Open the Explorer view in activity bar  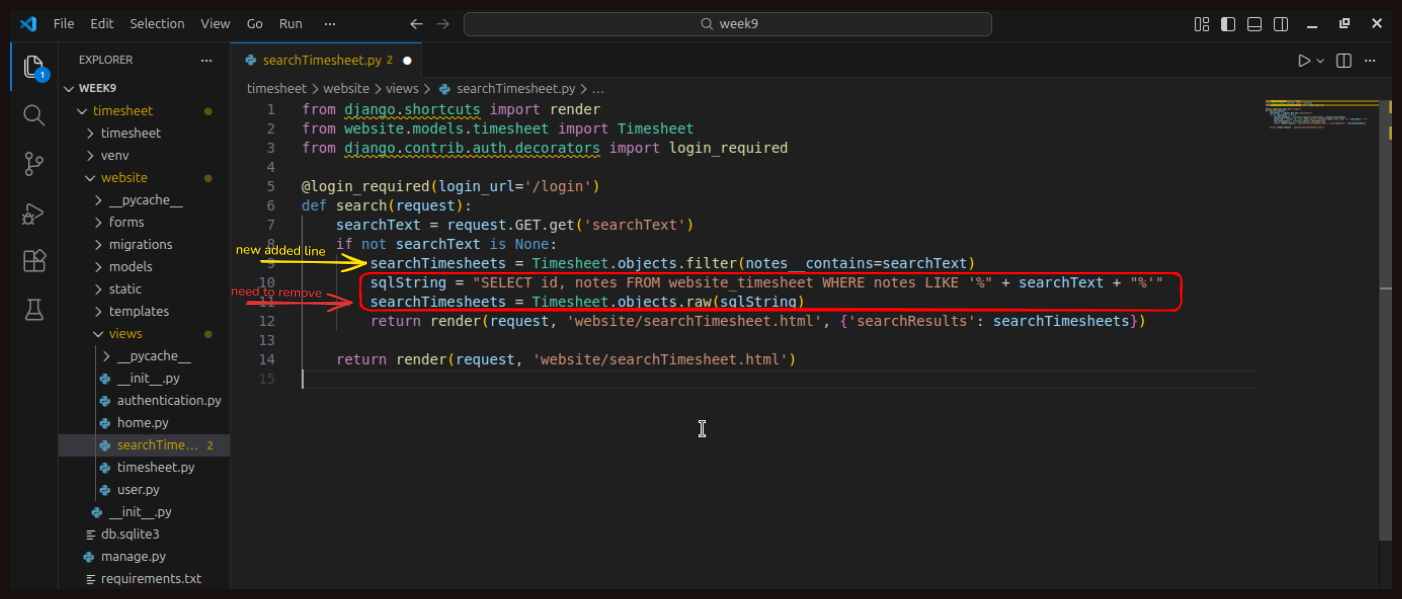[34, 68]
